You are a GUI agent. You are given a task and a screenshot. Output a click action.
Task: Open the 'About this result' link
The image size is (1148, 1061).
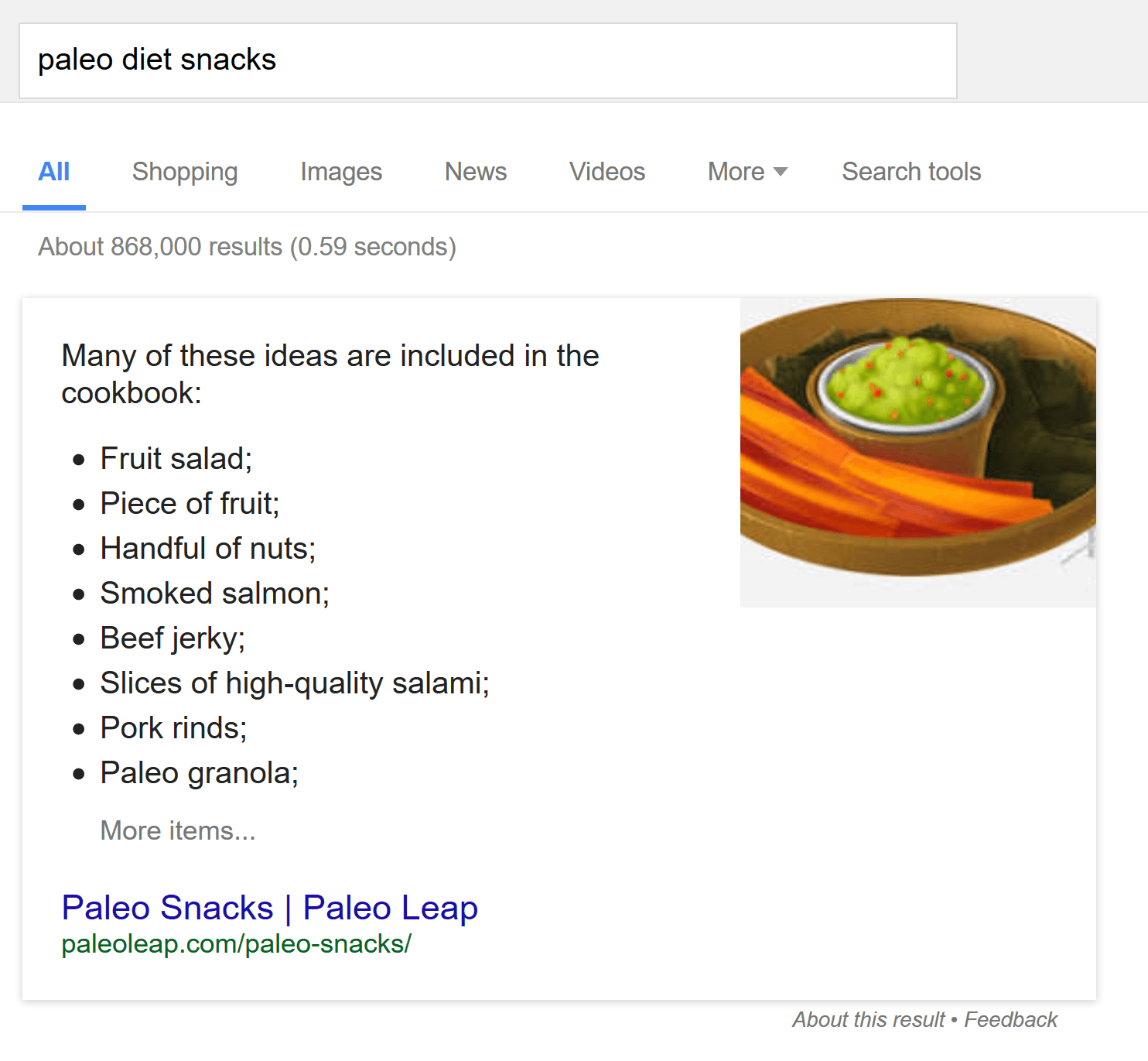pos(868,1020)
